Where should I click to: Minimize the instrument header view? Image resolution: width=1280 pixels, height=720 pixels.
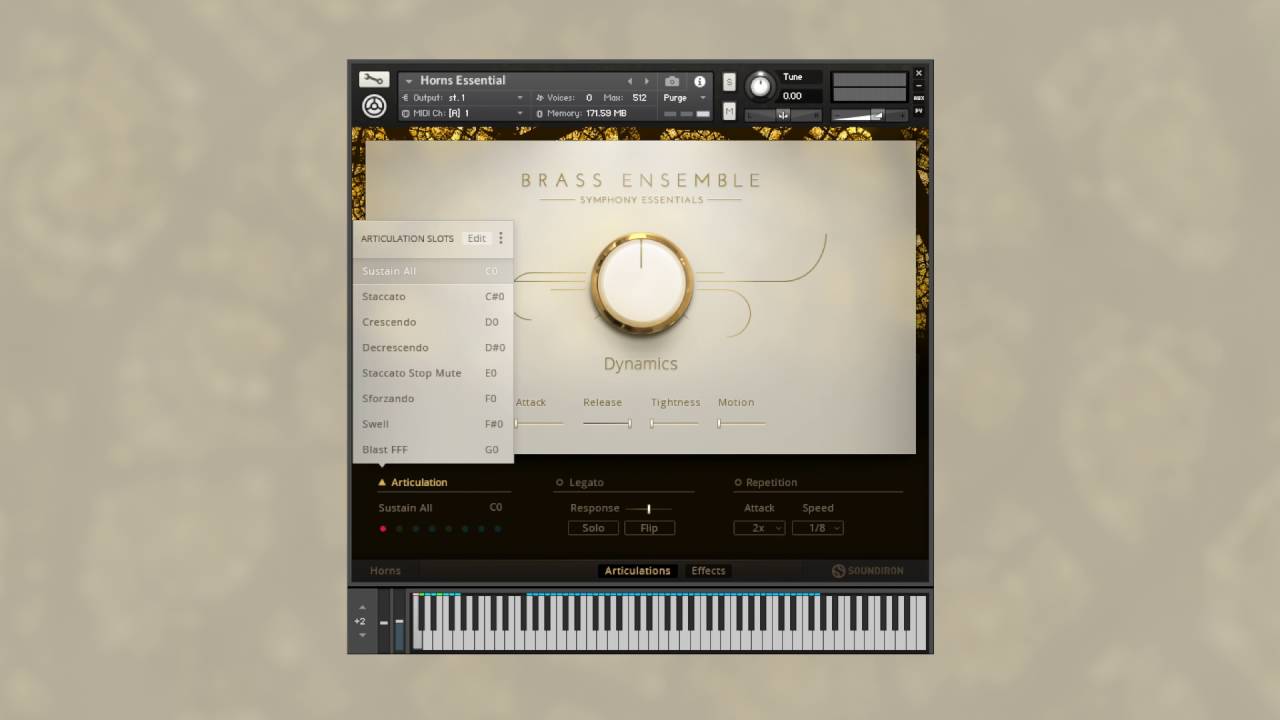tap(919, 86)
